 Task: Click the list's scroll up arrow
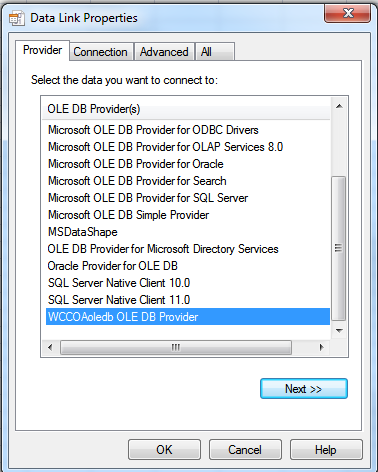(x=339, y=106)
